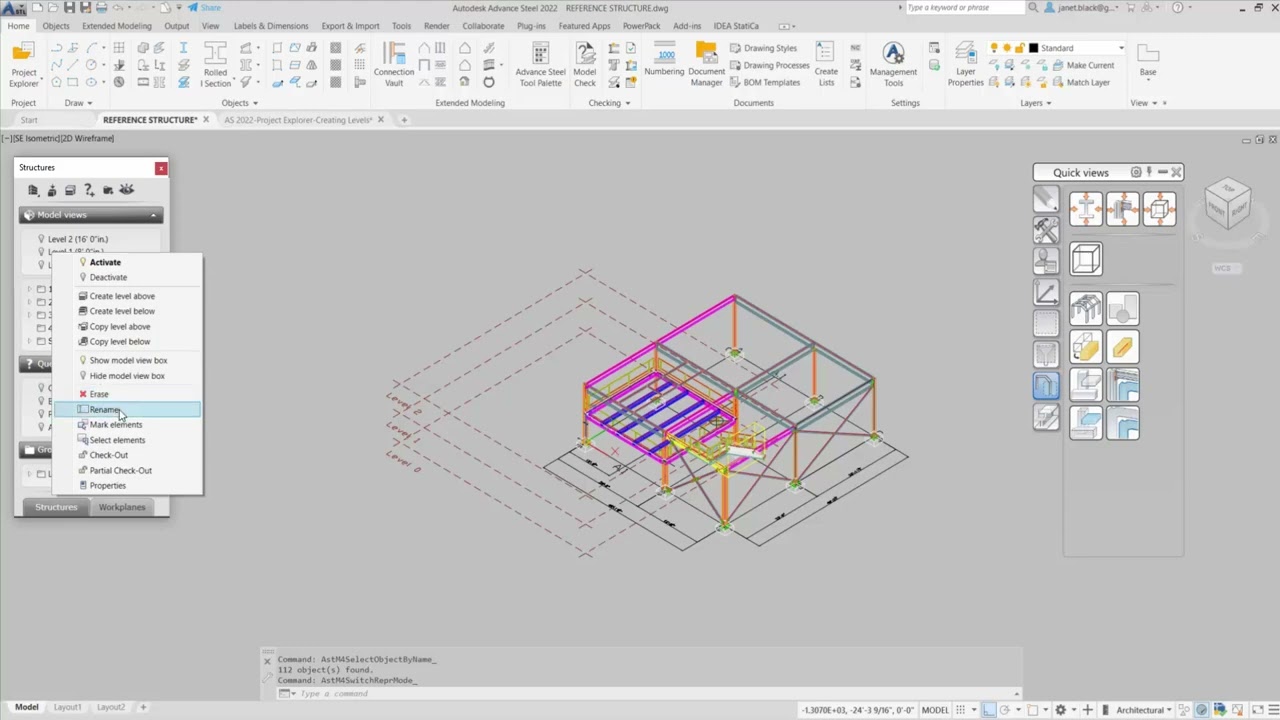The height and width of the screenshot is (720, 1280).
Task: Expand the View panel dropdown
Action: click(x=1148, y=103)
